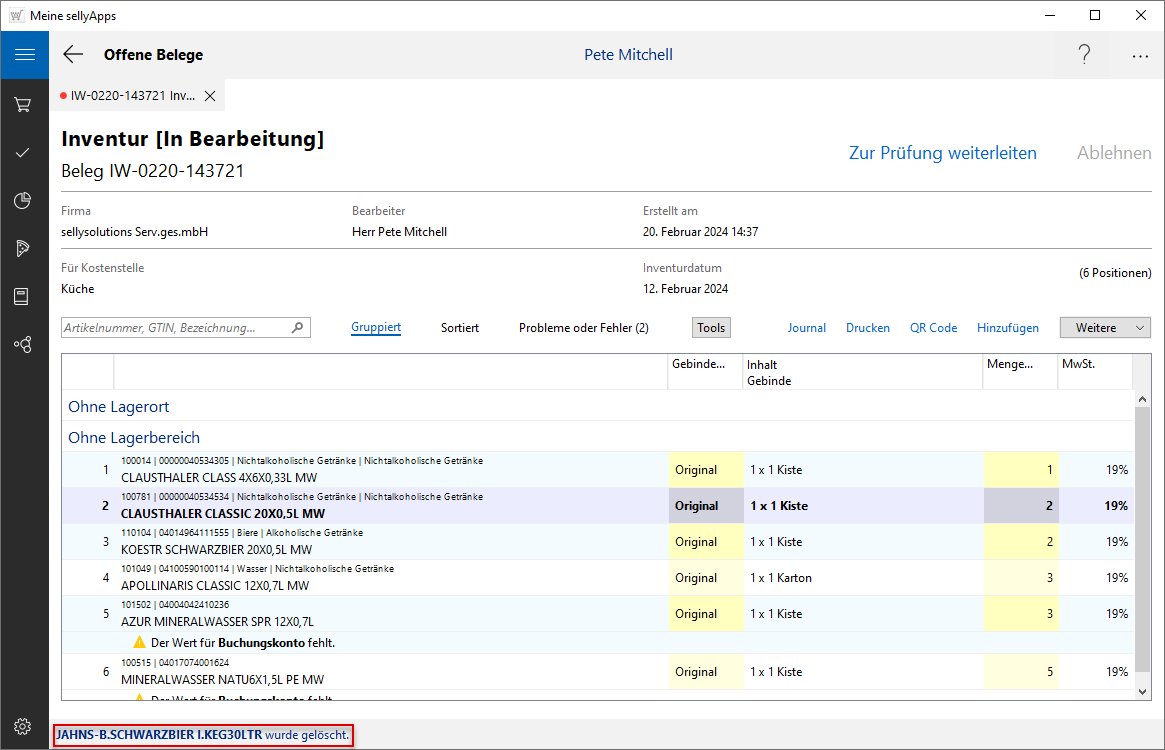The image size is (1165, 750).
Task: Expand the Weitere dropdown
Action: [x=1105, y=328]
